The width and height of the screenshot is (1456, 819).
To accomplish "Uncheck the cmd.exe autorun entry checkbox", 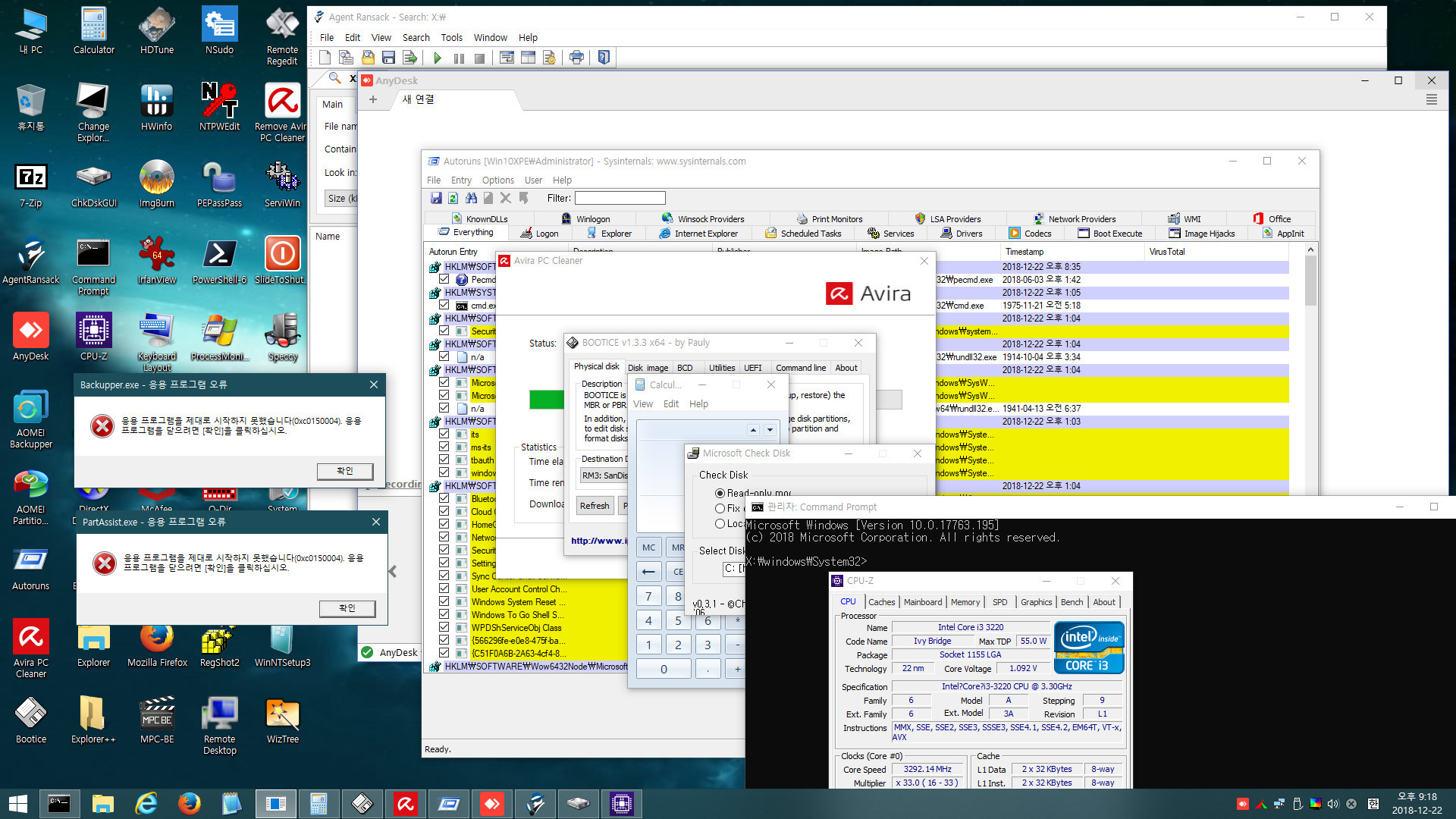I will point(444,306).
